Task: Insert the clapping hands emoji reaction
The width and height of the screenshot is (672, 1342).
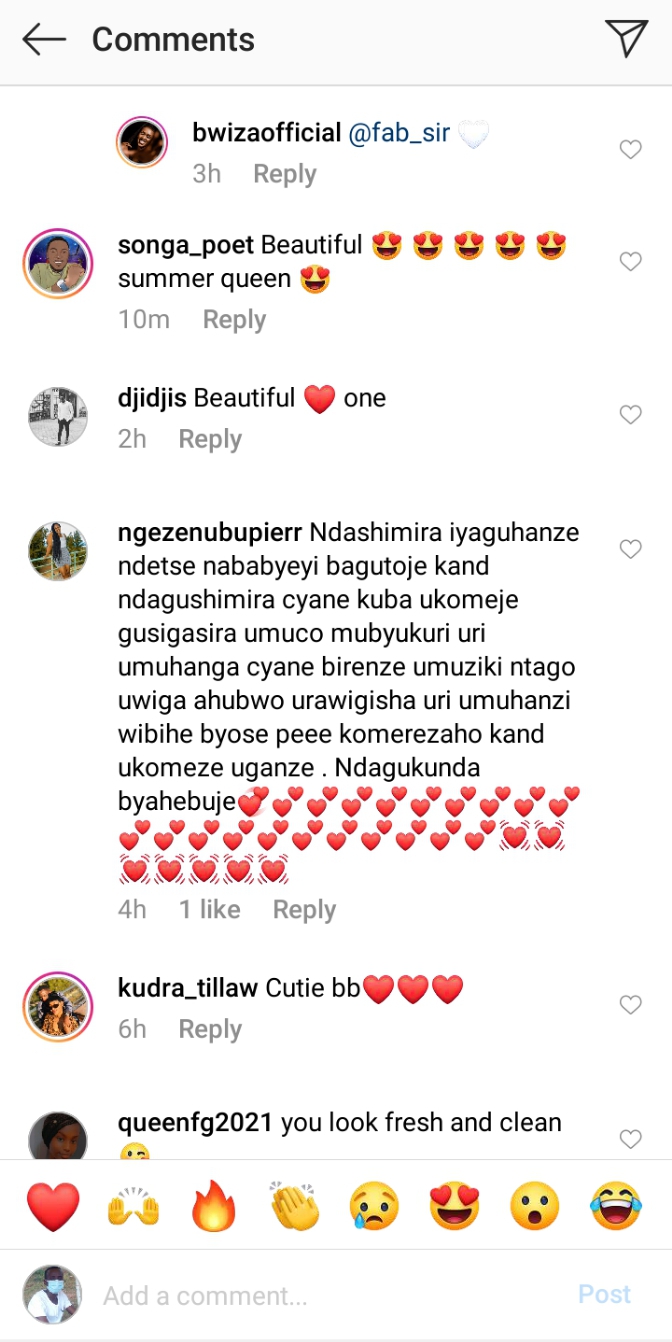Action: (294, 1206)
